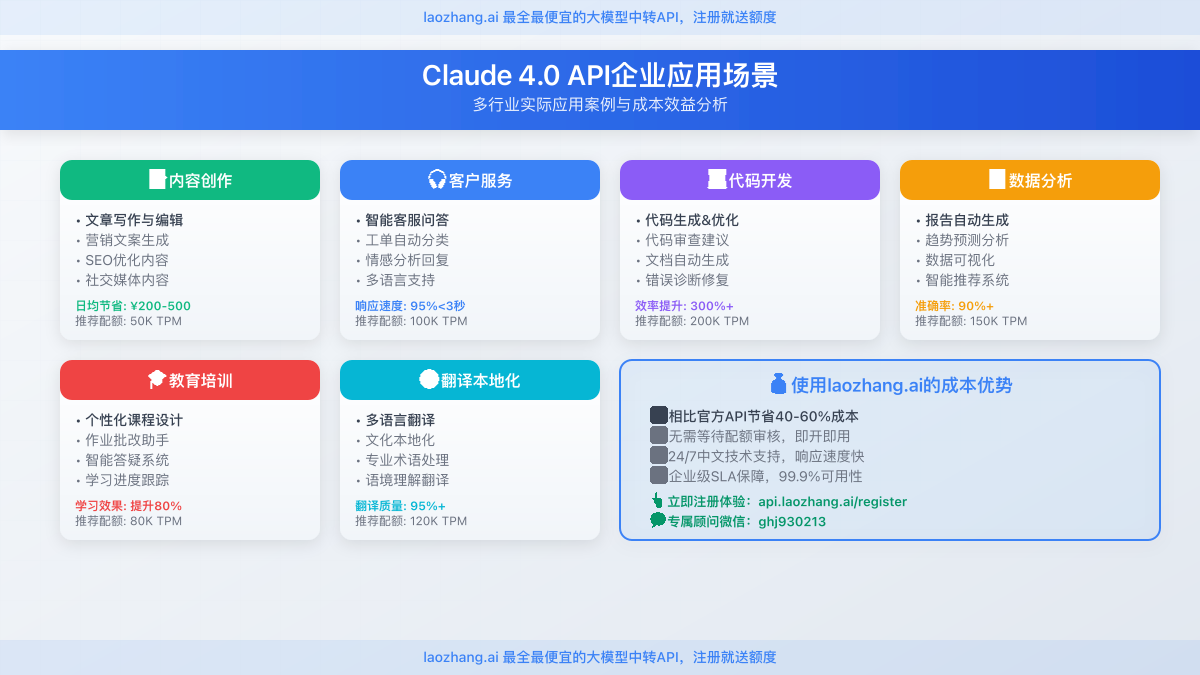The width and height of the screenshot is (1200, 675).
Task: Click the pointing hand icon beside 立即注册体验
Action: tap(657, 501)
